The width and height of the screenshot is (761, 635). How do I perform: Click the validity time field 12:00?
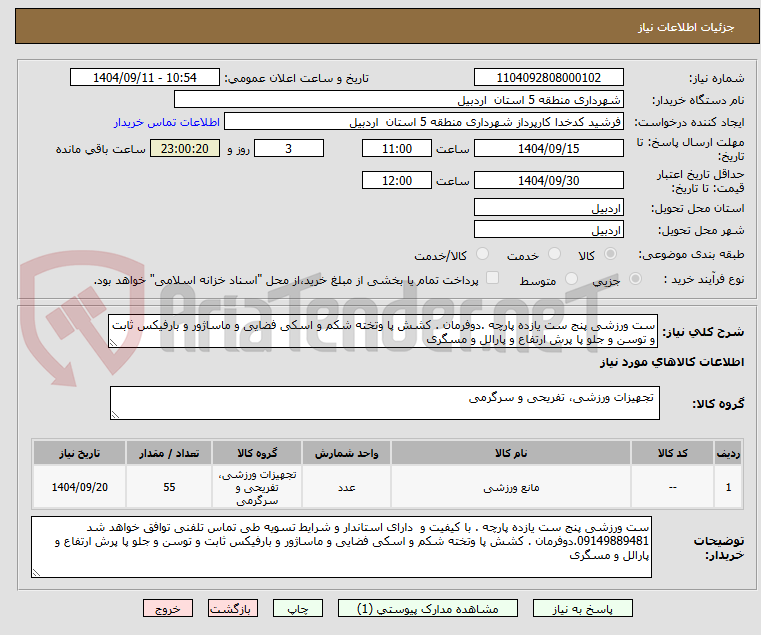click(397, 180)
